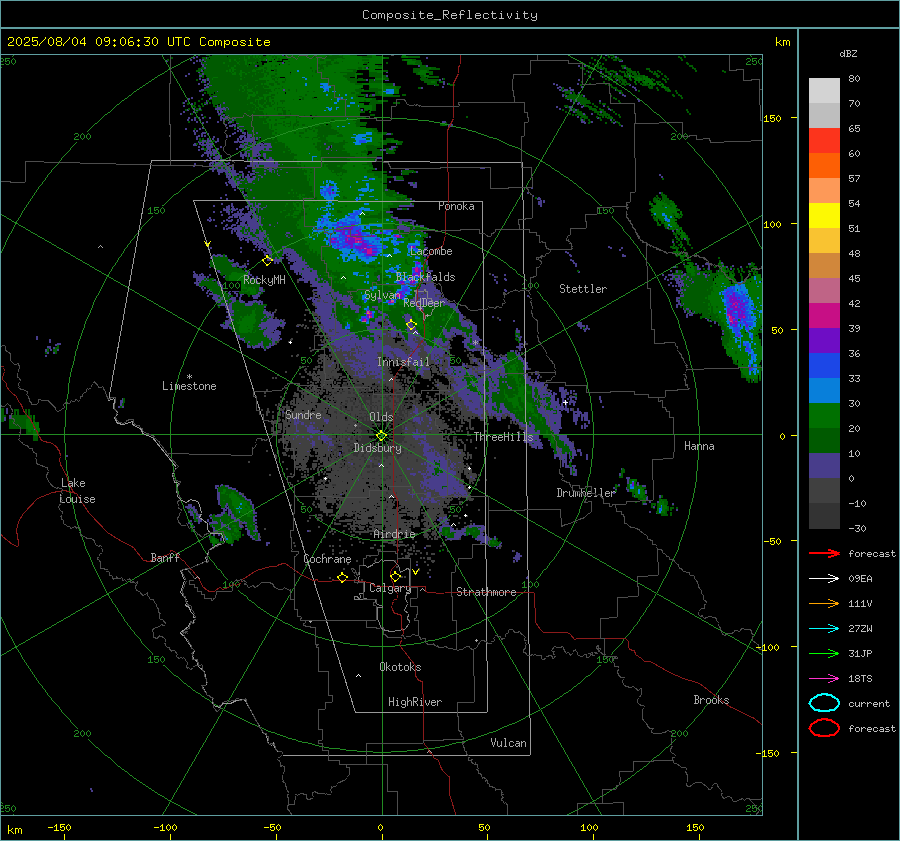
Task: Click the Blackfalds label
Action: (x=425, y=277)
